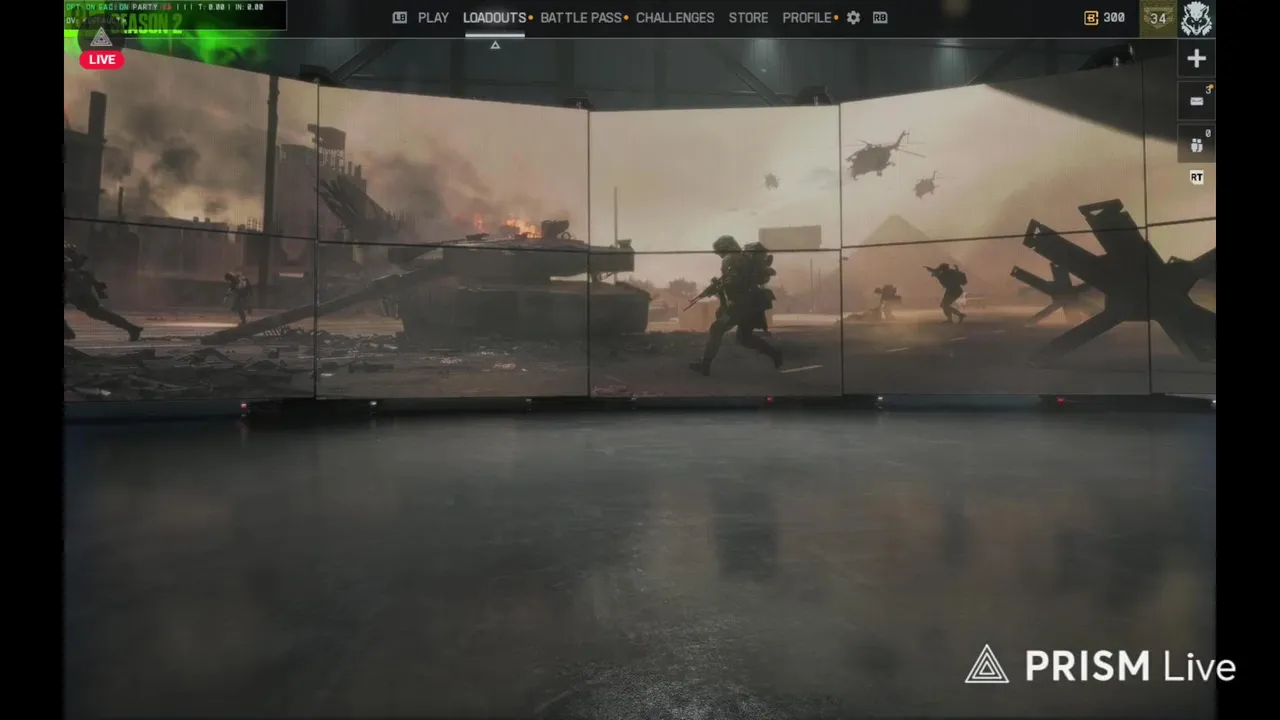Open the player emblem avatar

1196,18
